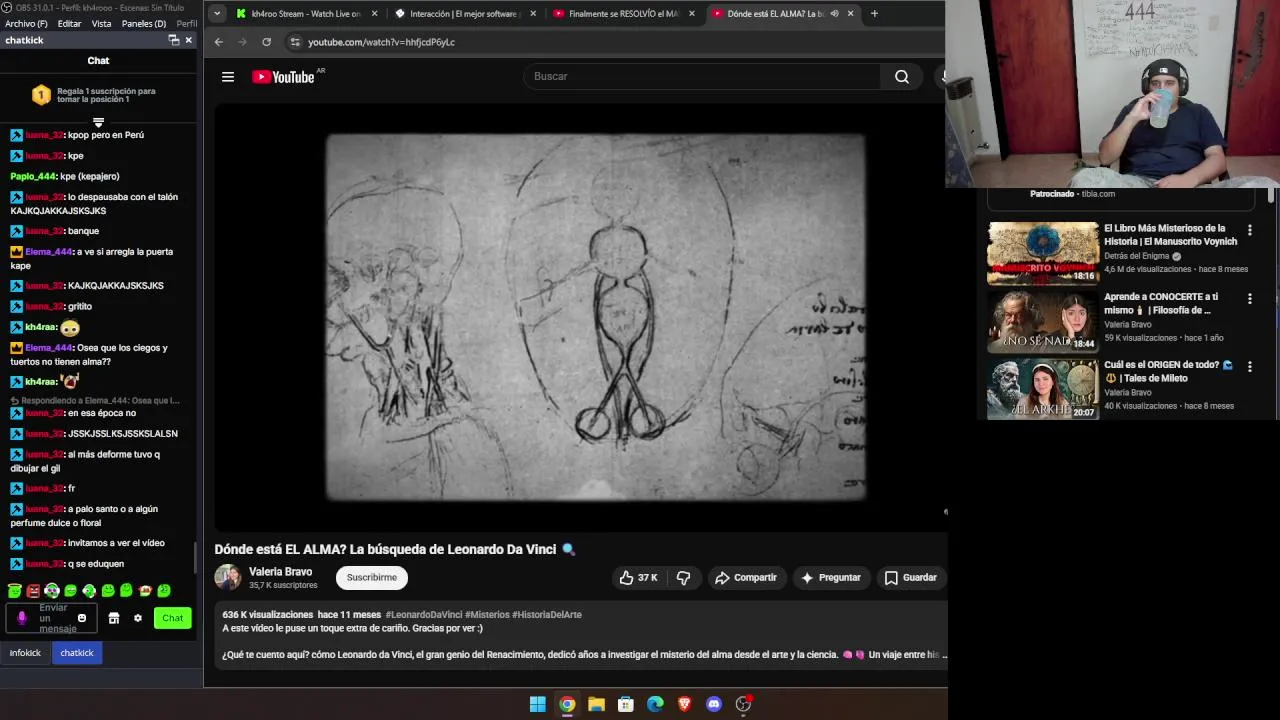Open Manuscrito Voynich video thumbnail
This screenshot has width=1280, height=720.
click(x=1043, y=254)
